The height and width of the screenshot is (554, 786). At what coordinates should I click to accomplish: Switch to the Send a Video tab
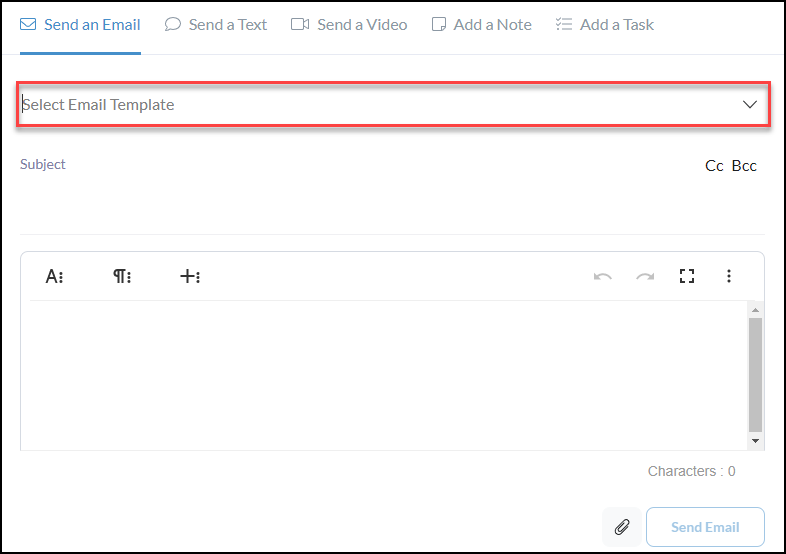[349, 25]
